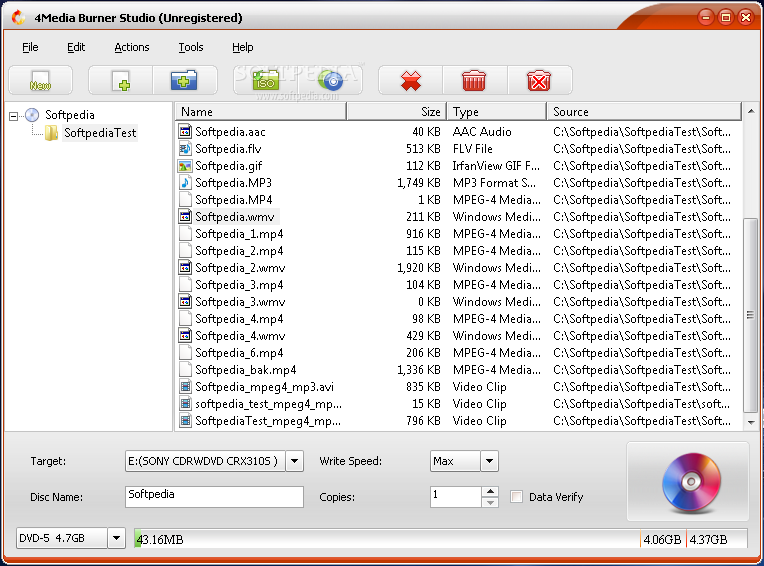Increase the Copies count with up arrow

point(491,491)
